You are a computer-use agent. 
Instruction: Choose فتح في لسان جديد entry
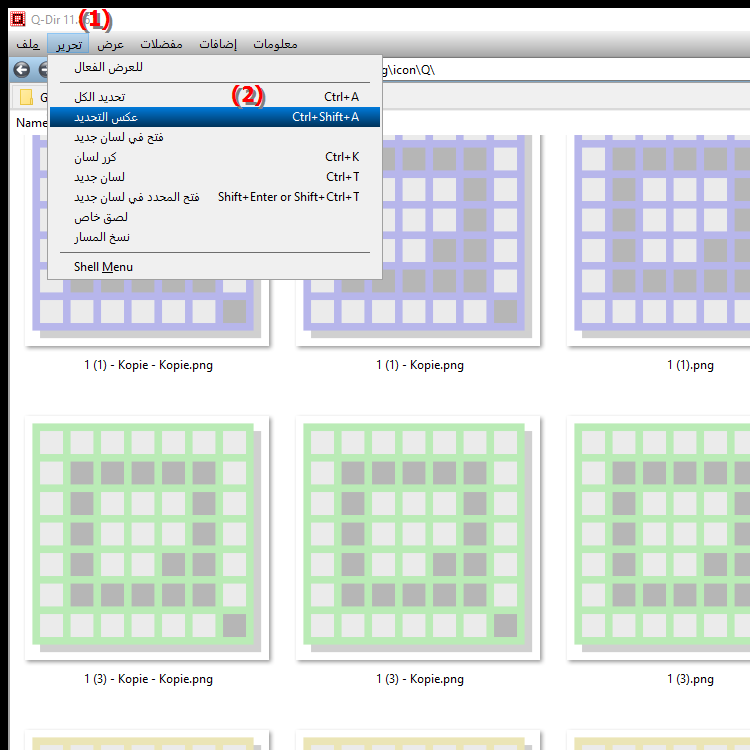point(215,137)
